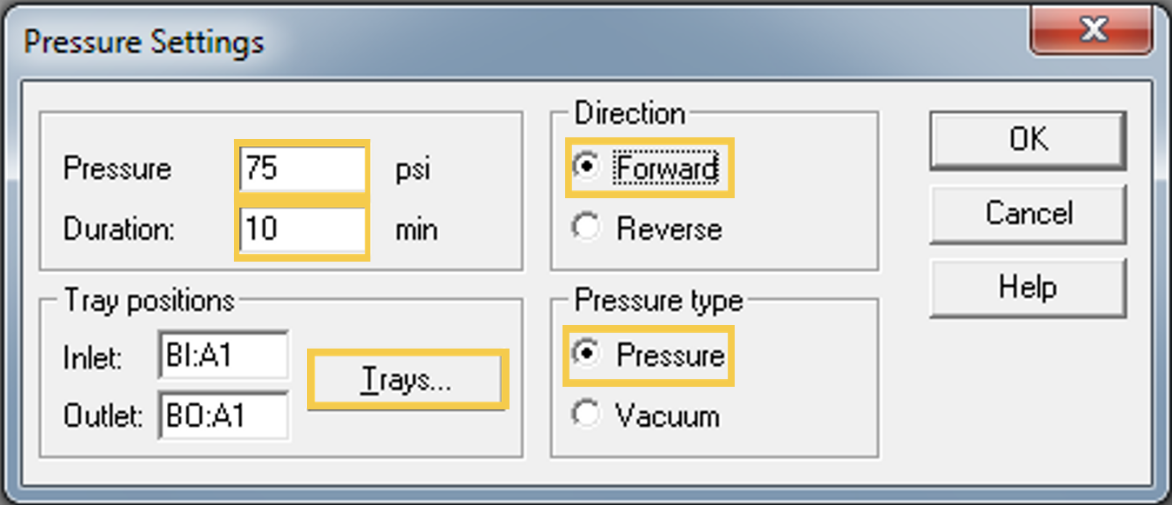Click the 'Duration:' field label
The width and height of the screenshot is (1172, 505).
(x=119, y=229)
